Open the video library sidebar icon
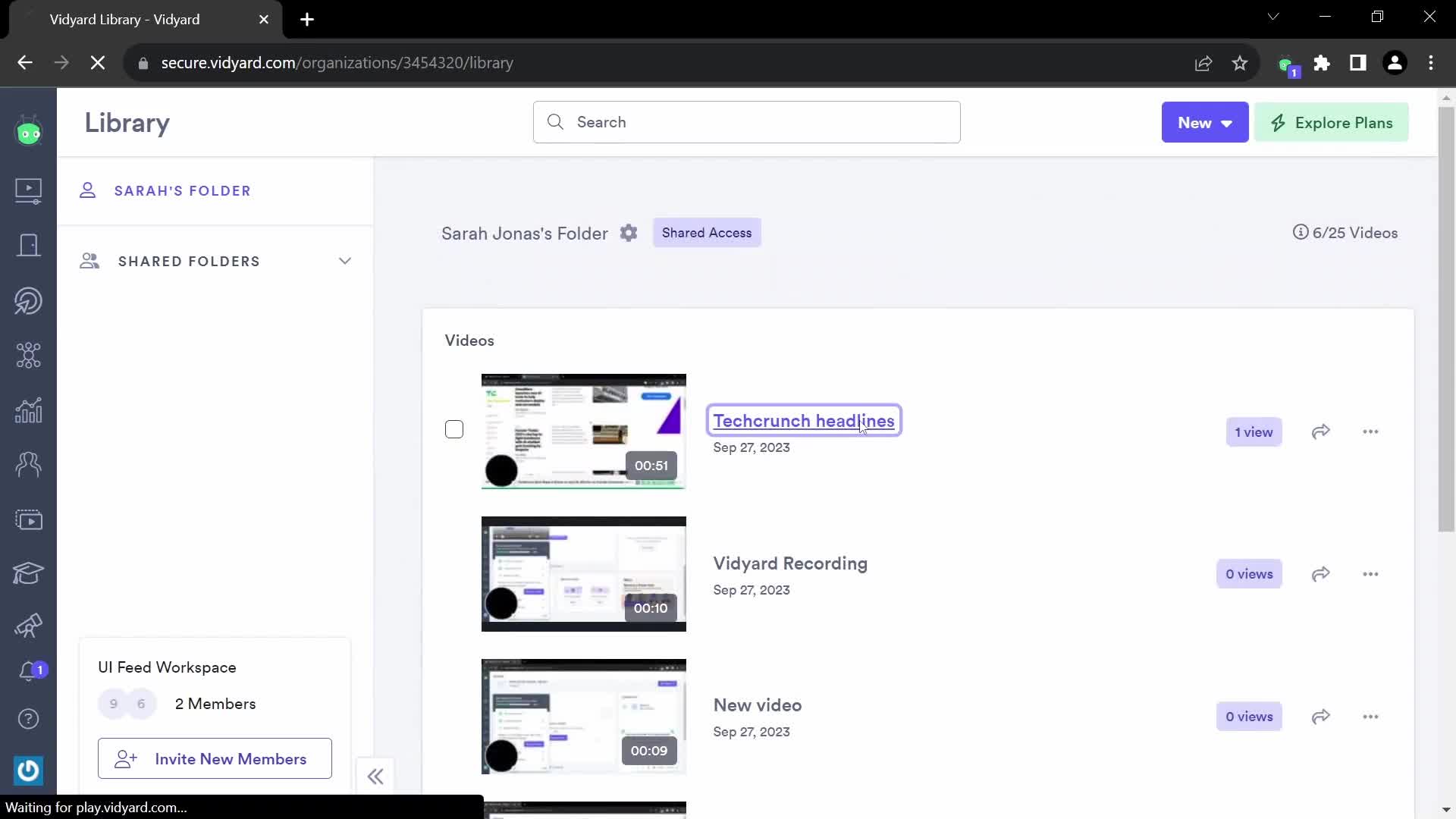This screenshot has height=819, width=1456. [x=29, y=190]
